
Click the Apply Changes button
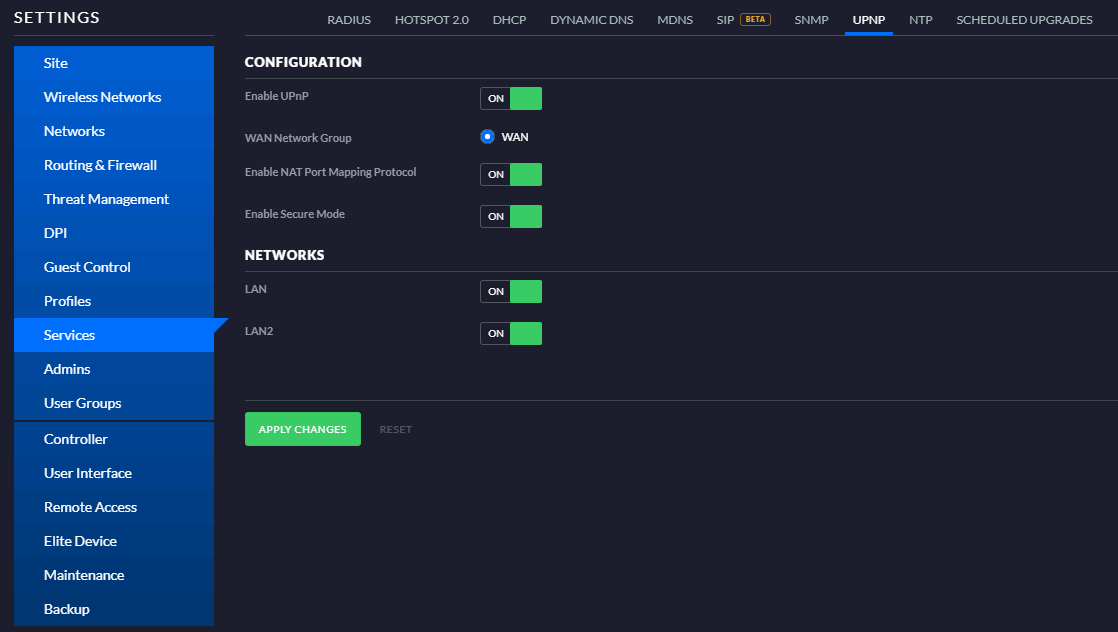tap(302, 429)
